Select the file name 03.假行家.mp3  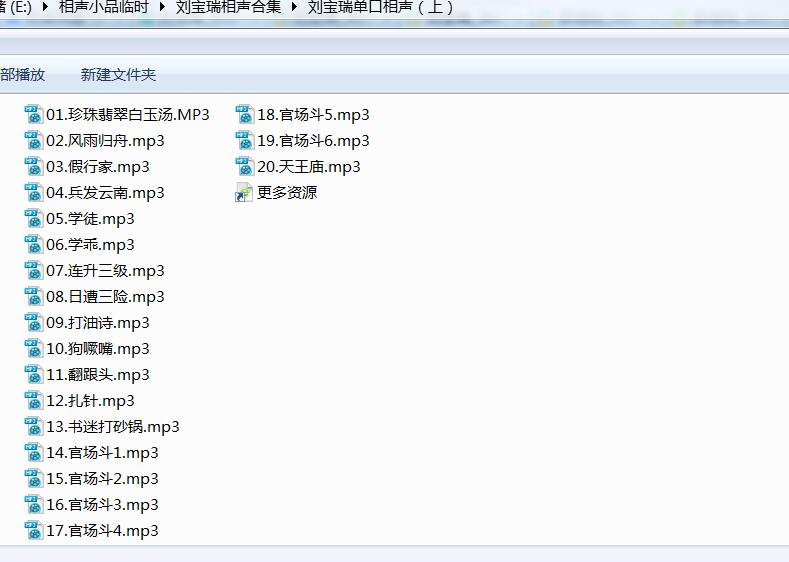(98, 167)
